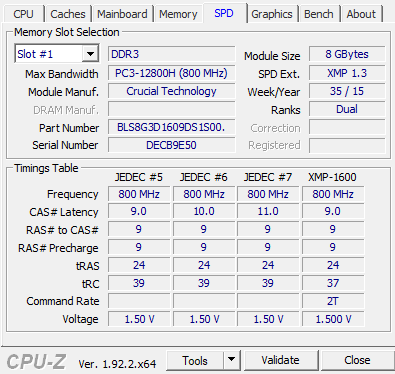Expand the Slot #1 dropdown arrow
This screenshot has width=395, height=374.
pyautogui.click(x=90, y=54)
